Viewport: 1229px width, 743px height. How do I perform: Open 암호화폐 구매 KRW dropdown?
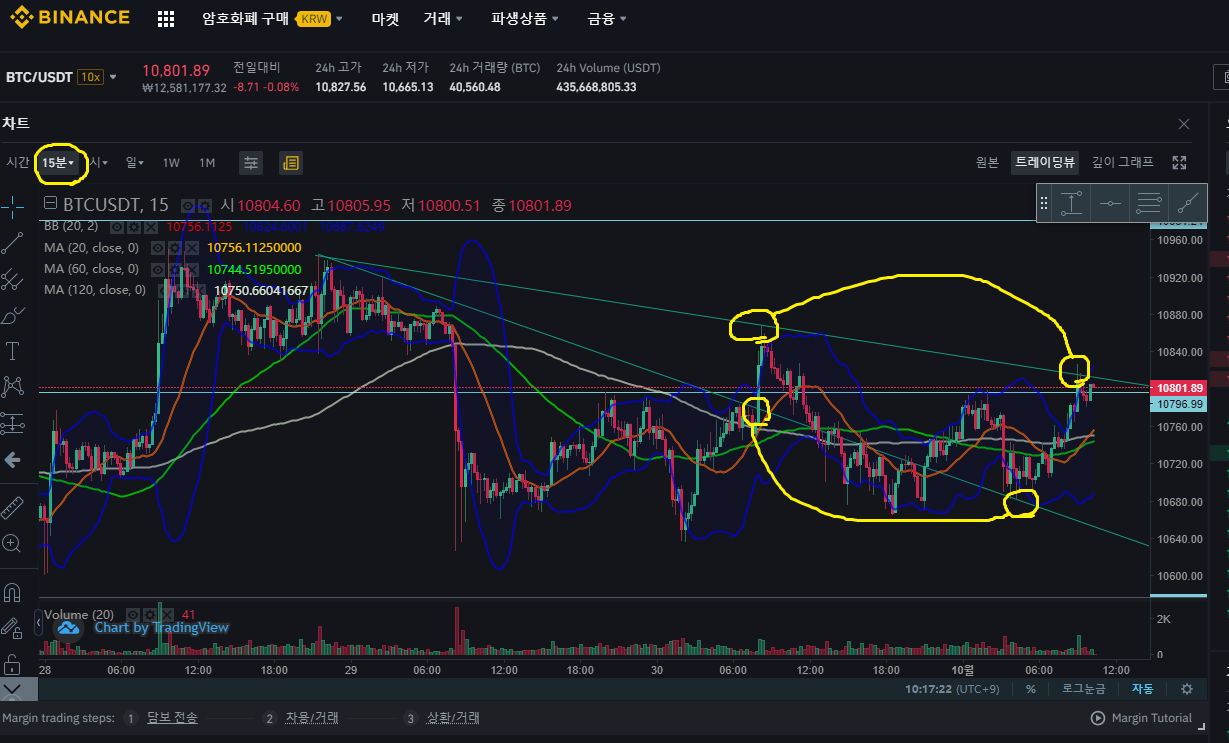point(272,19)
